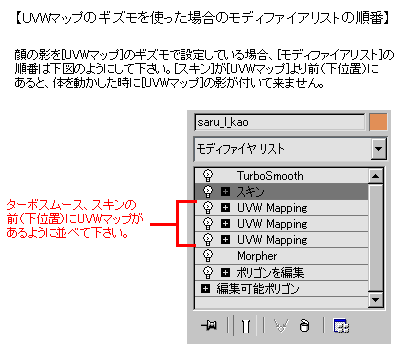Viewport: 404px width, 360px height.
Task: Turn off the Morpher modifier lightbulb
Action: pyautogui.click(x=208, y=256)
